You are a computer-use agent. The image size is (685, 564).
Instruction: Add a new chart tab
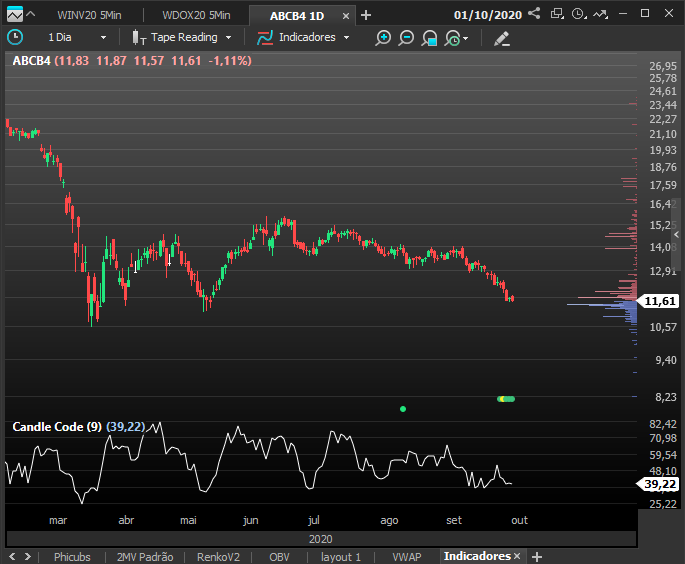tap(366, 16)
